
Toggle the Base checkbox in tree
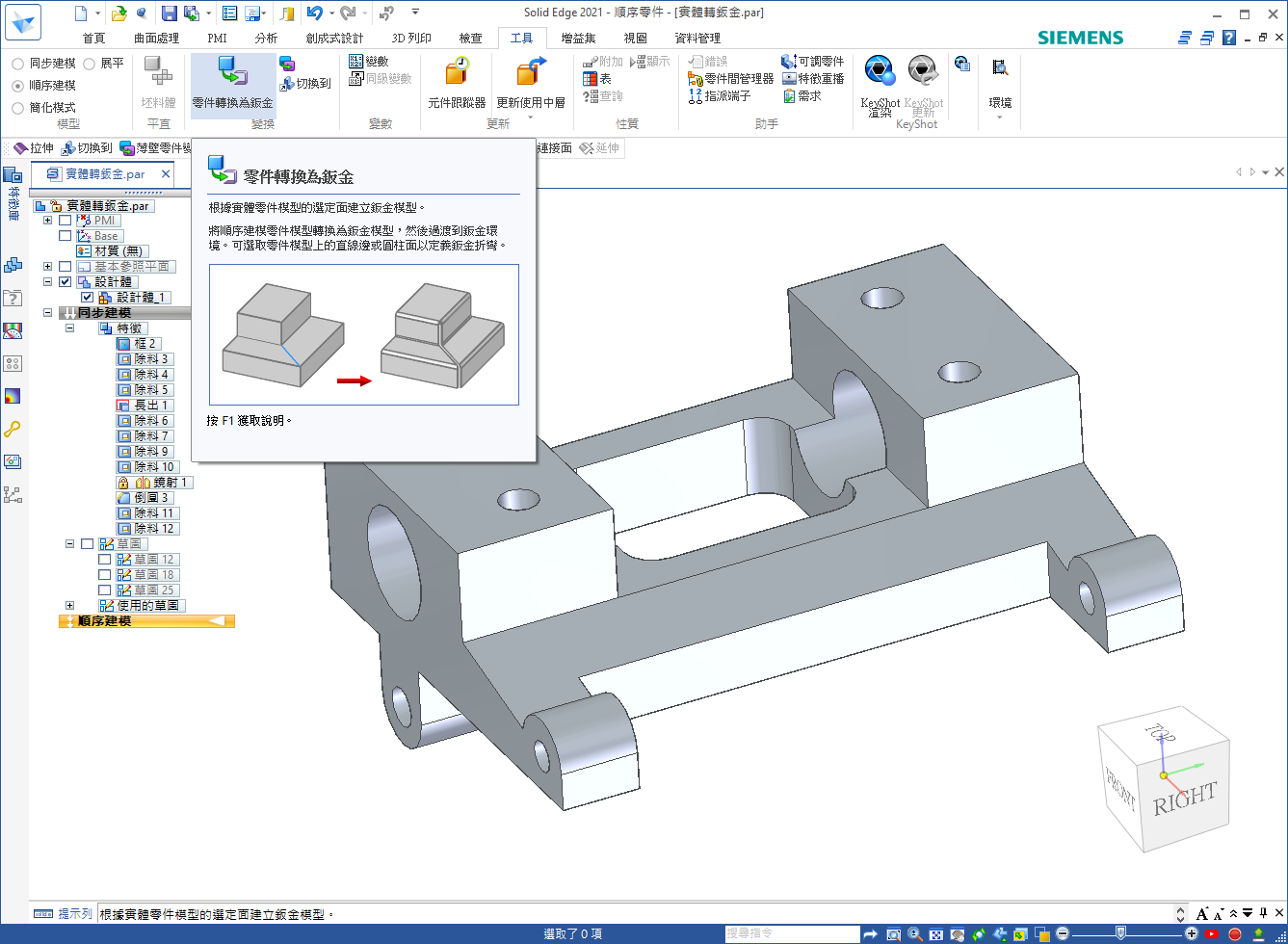(66, 236)
